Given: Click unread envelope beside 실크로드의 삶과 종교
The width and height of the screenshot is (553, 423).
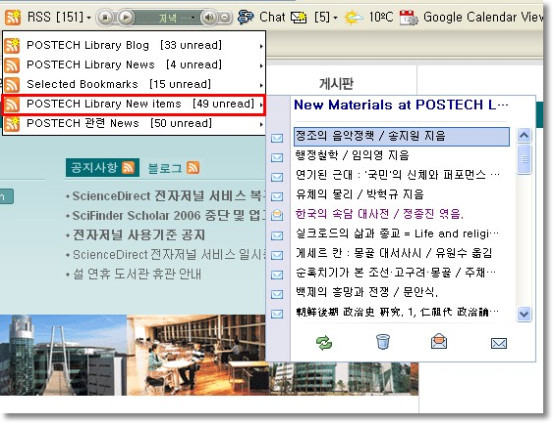Looking at the screenshot, I should pos(277,236).
